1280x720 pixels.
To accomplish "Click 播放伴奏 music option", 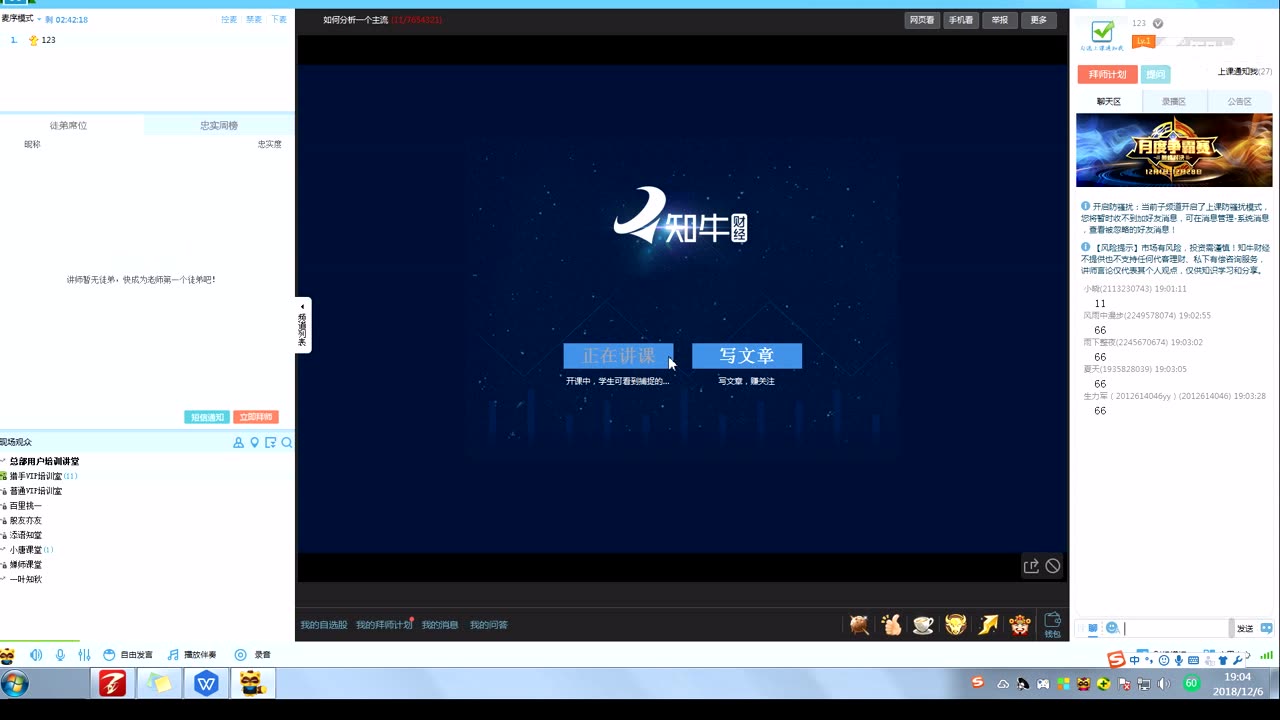I will tap(191, 655).
